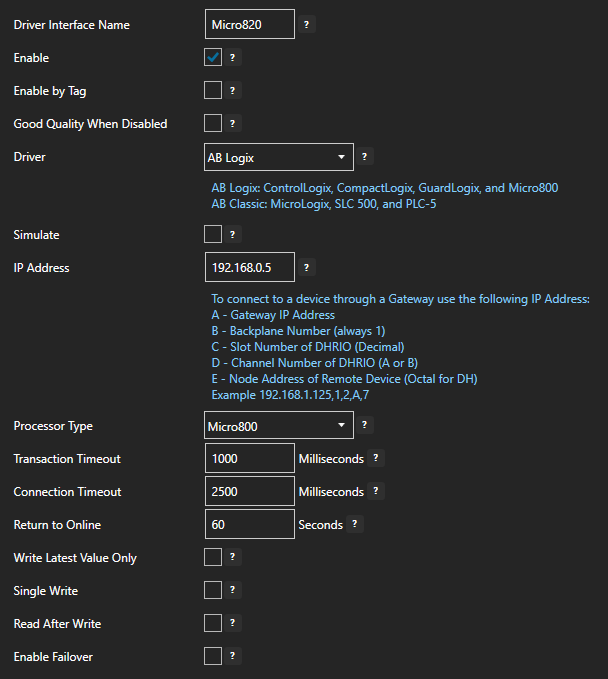Click the AB Logix description line

click(x=385, y=188)
